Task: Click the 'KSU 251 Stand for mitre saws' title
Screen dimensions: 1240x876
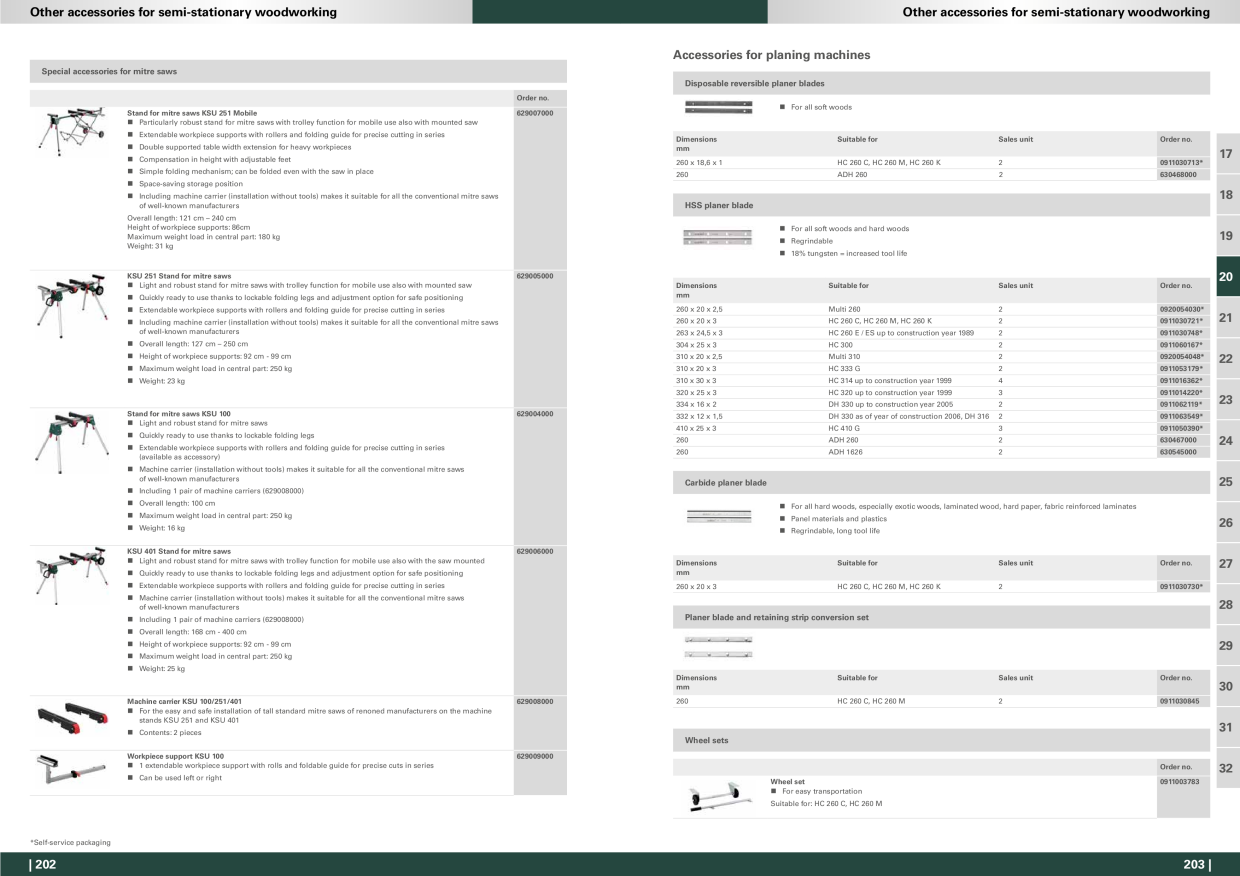Action: pos(179,275)
